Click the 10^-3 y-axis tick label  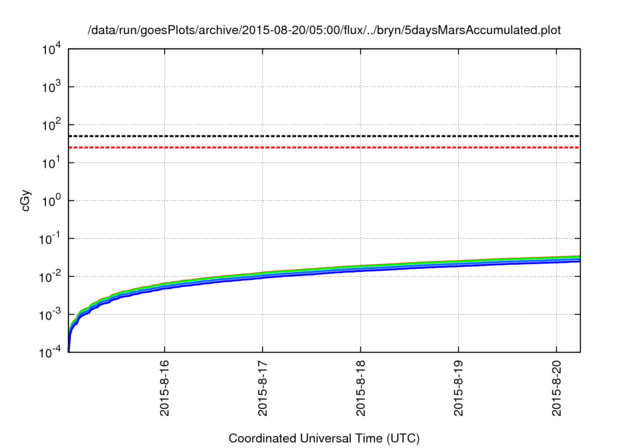(50, 315)
